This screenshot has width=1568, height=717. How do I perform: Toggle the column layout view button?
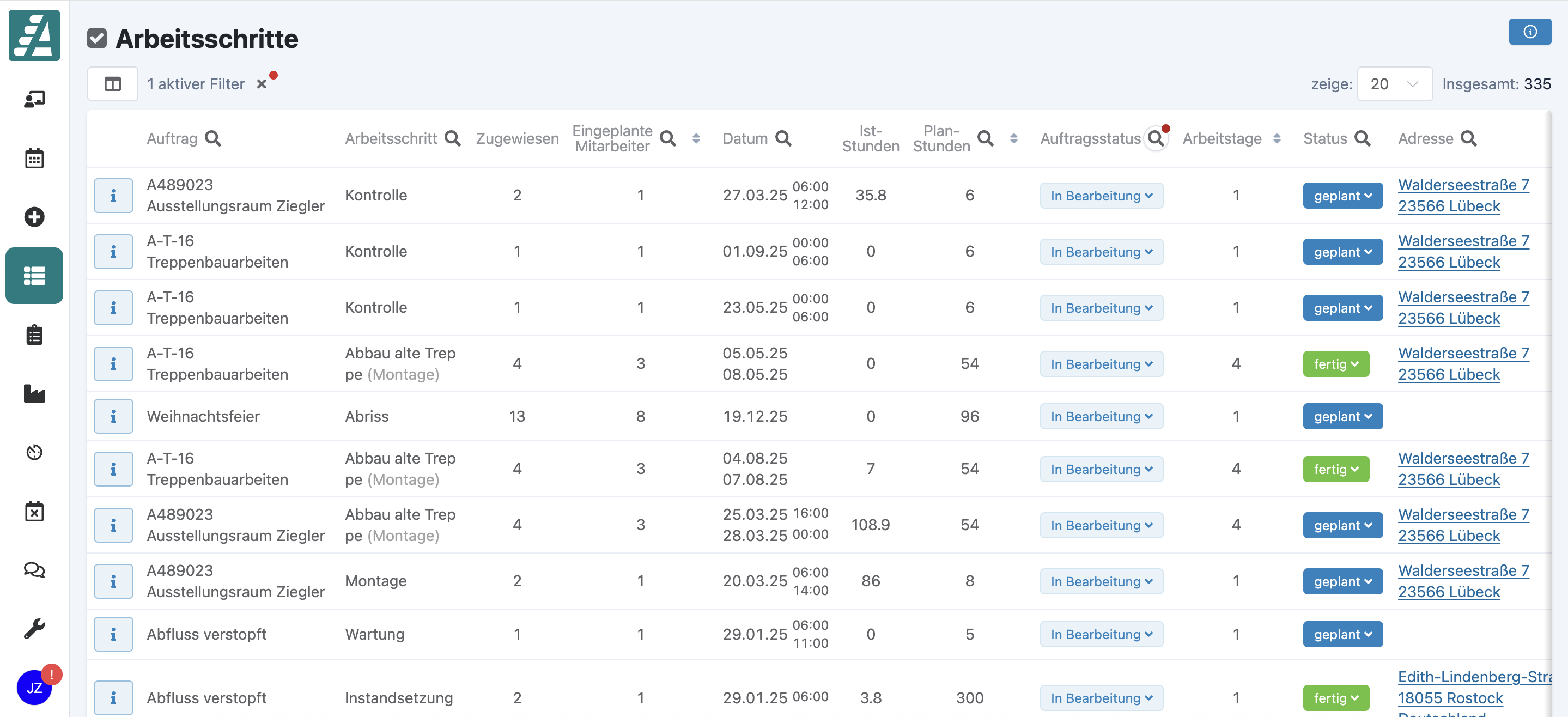(113, 84)
